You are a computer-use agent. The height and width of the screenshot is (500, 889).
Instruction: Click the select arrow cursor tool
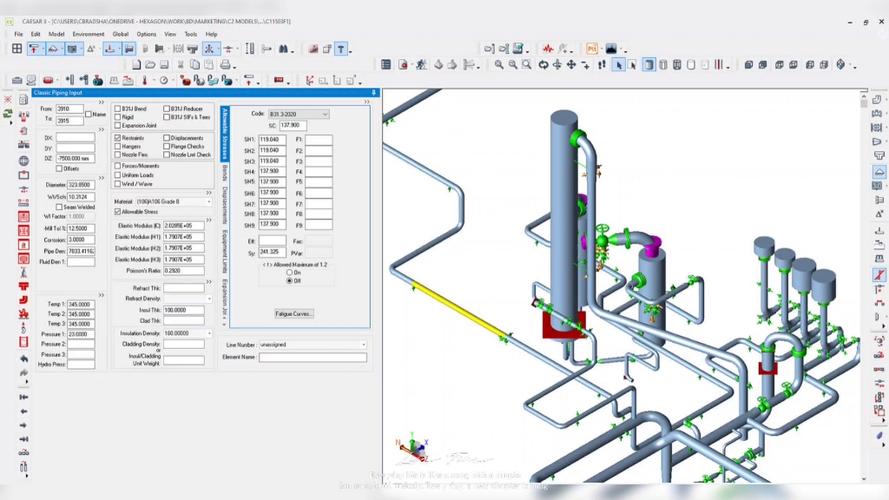pos(619,65)
